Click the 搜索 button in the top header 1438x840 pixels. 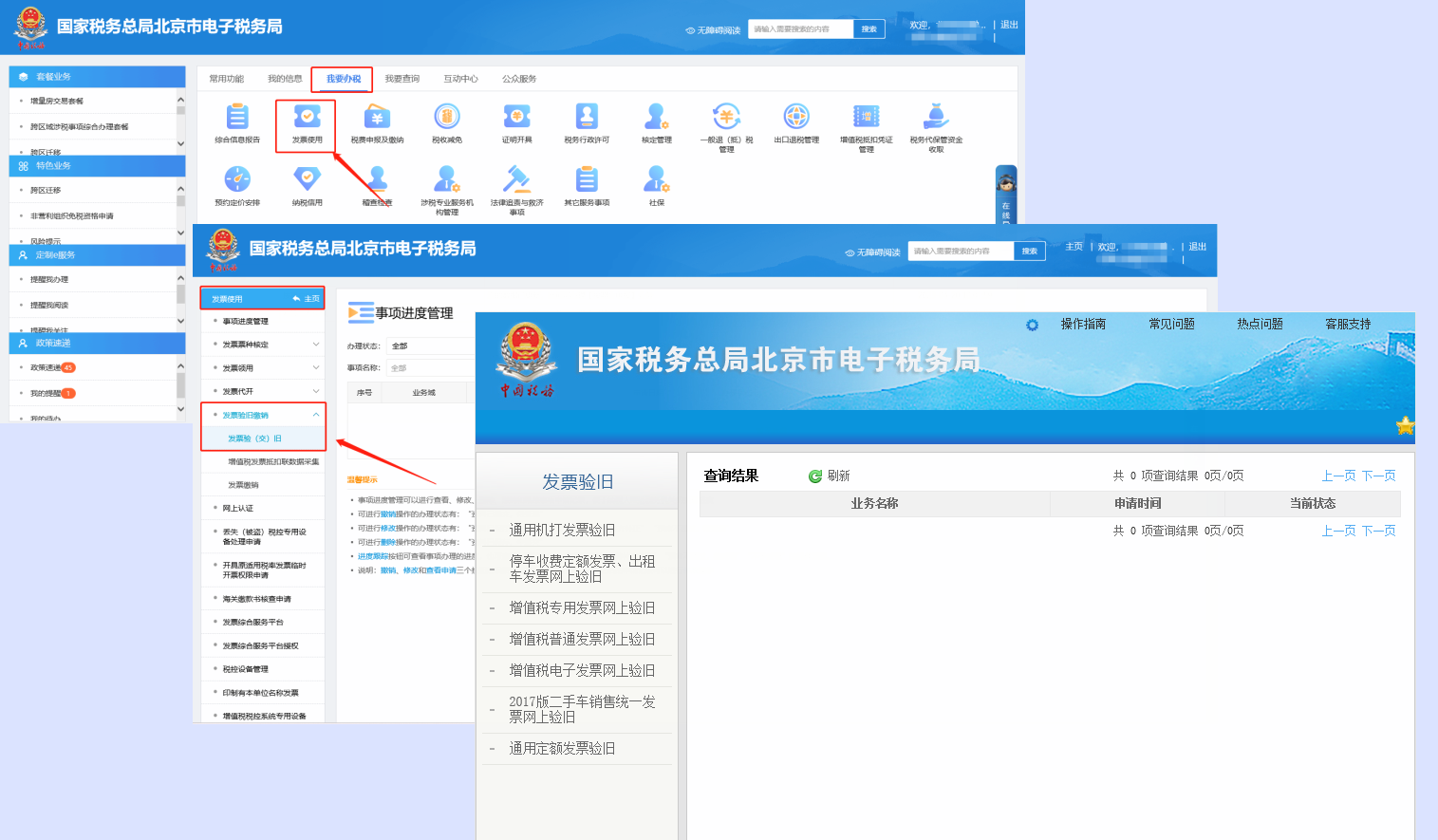868,29
